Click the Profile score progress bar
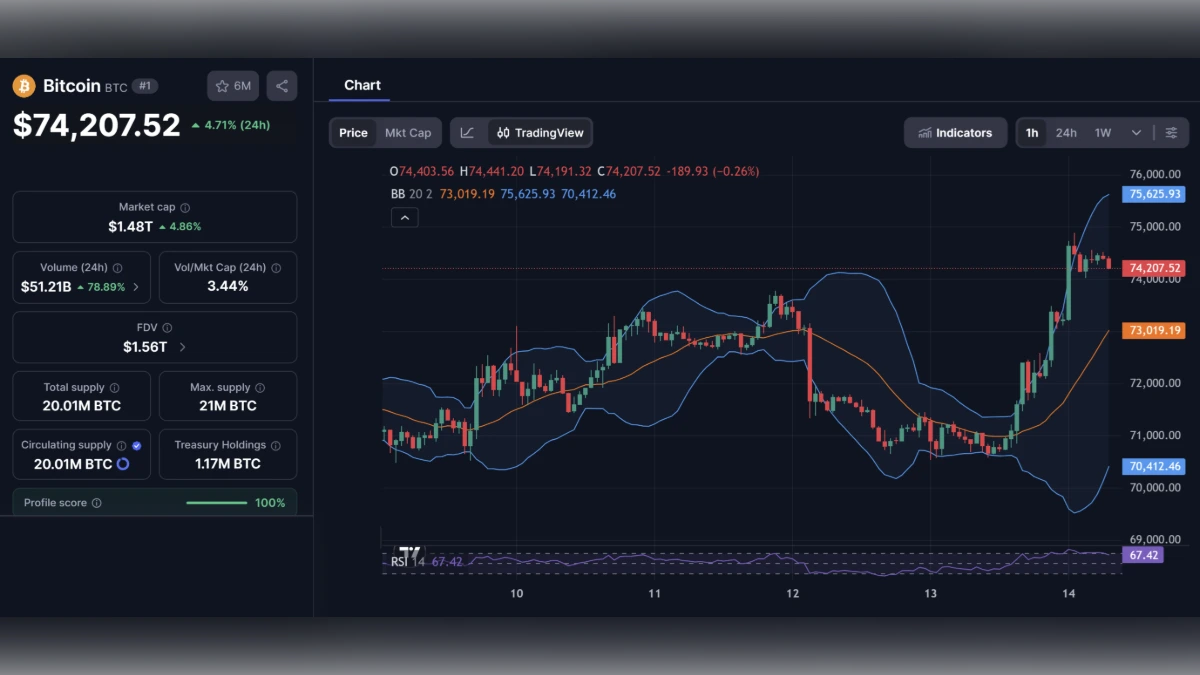The height and width of the screenshot is (675, 1200). 216,503
